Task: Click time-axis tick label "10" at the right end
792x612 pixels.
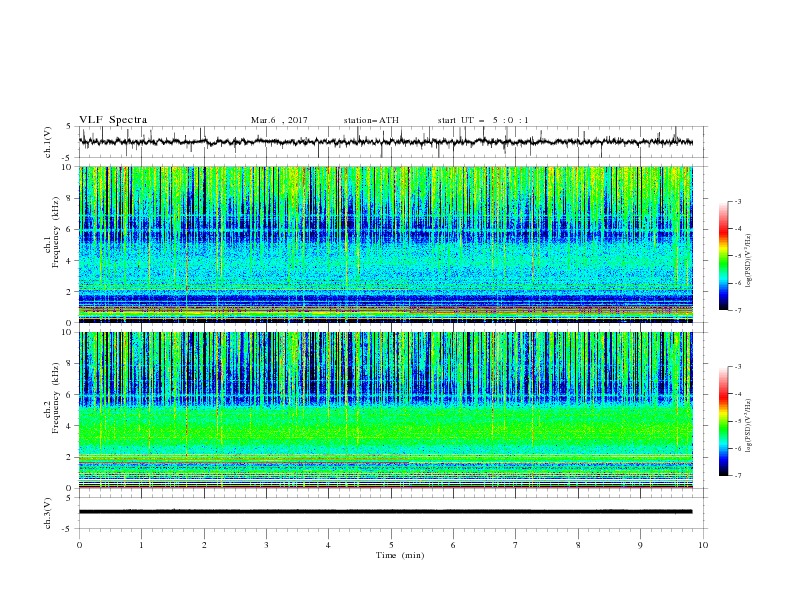Action: point(703,545)
